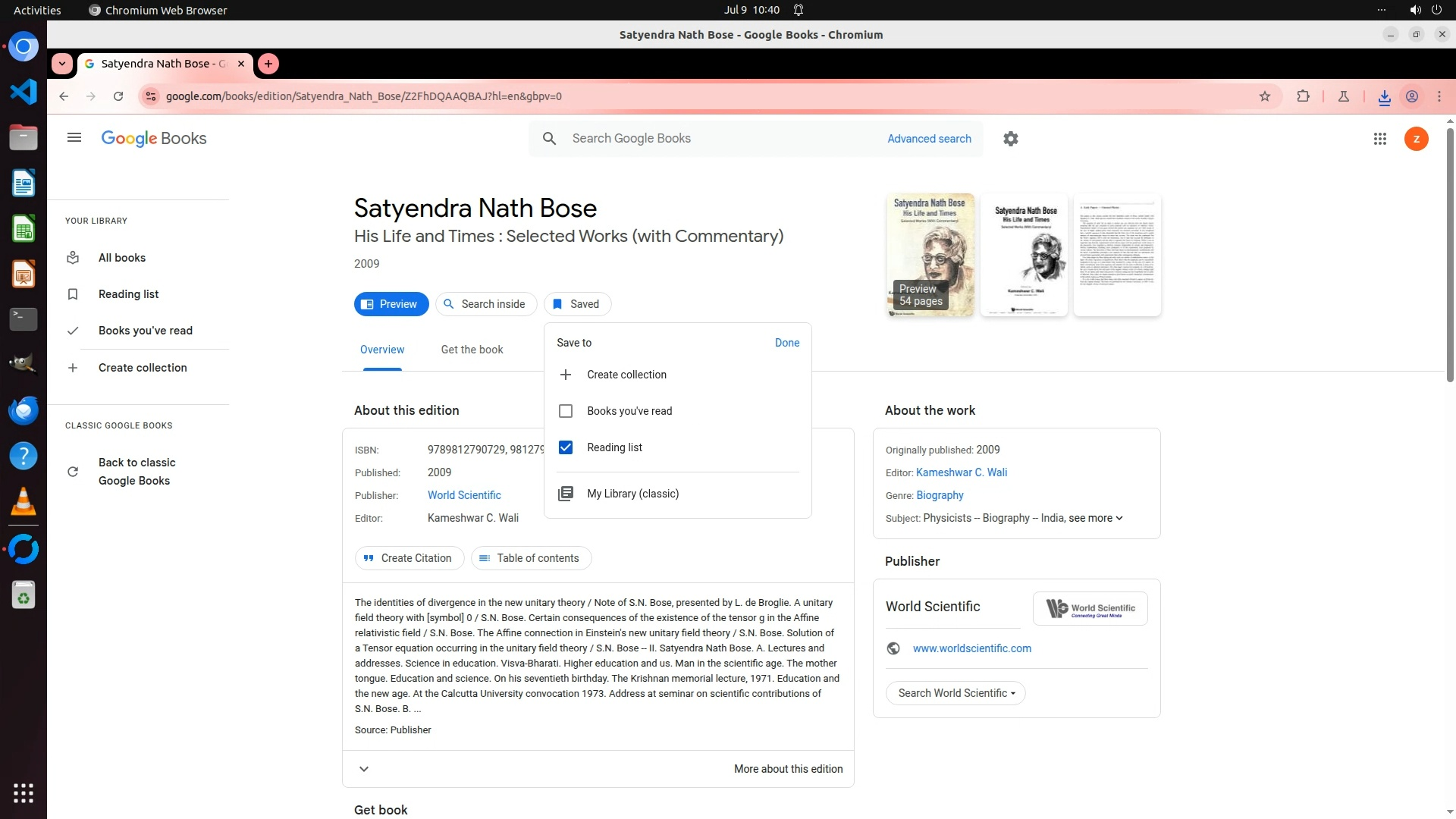Expand More about this edition chevron
This screenshot has width=1456, height=819.
click(364, 769)
